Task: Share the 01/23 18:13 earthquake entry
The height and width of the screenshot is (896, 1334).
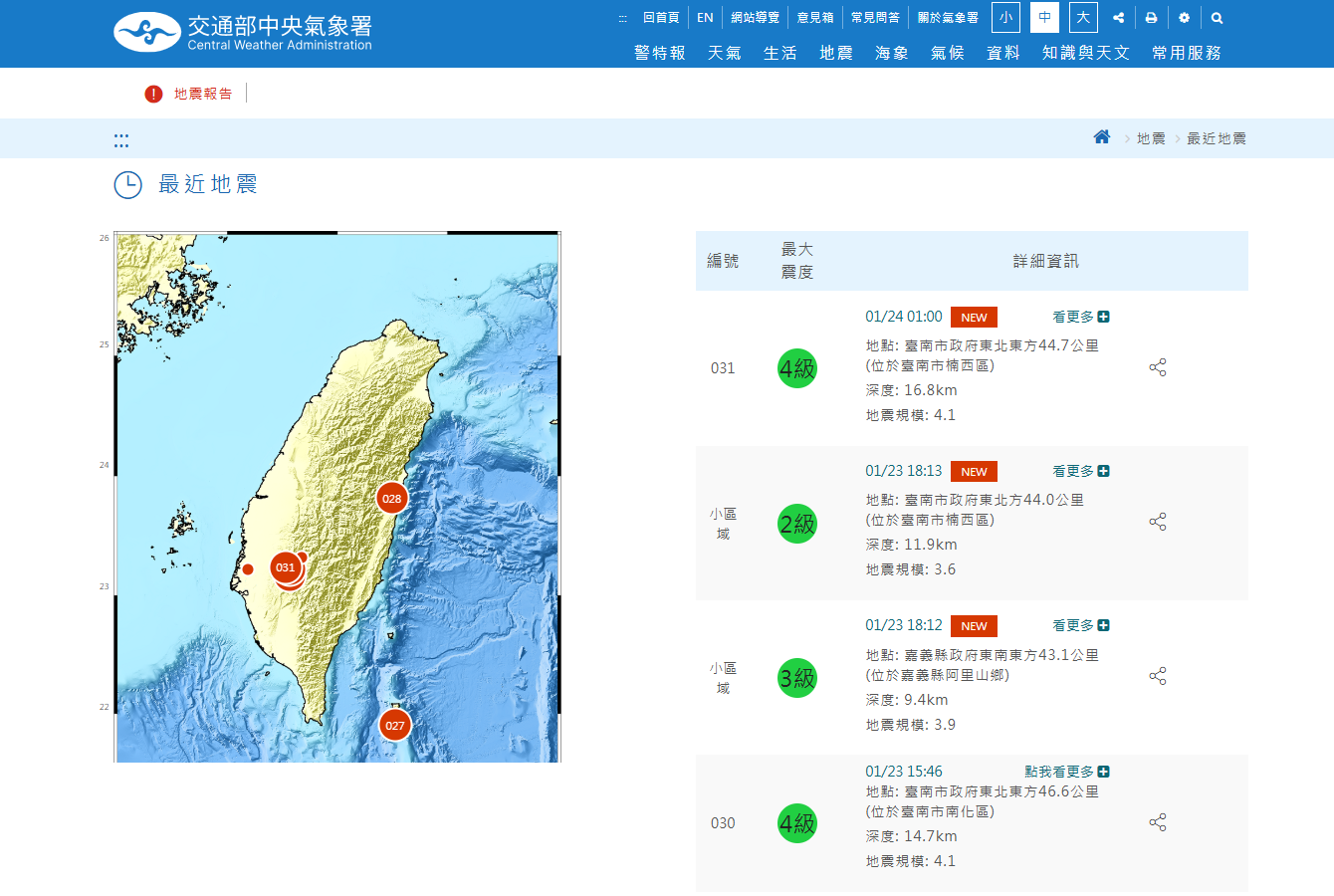Action: click(1157, 522)
